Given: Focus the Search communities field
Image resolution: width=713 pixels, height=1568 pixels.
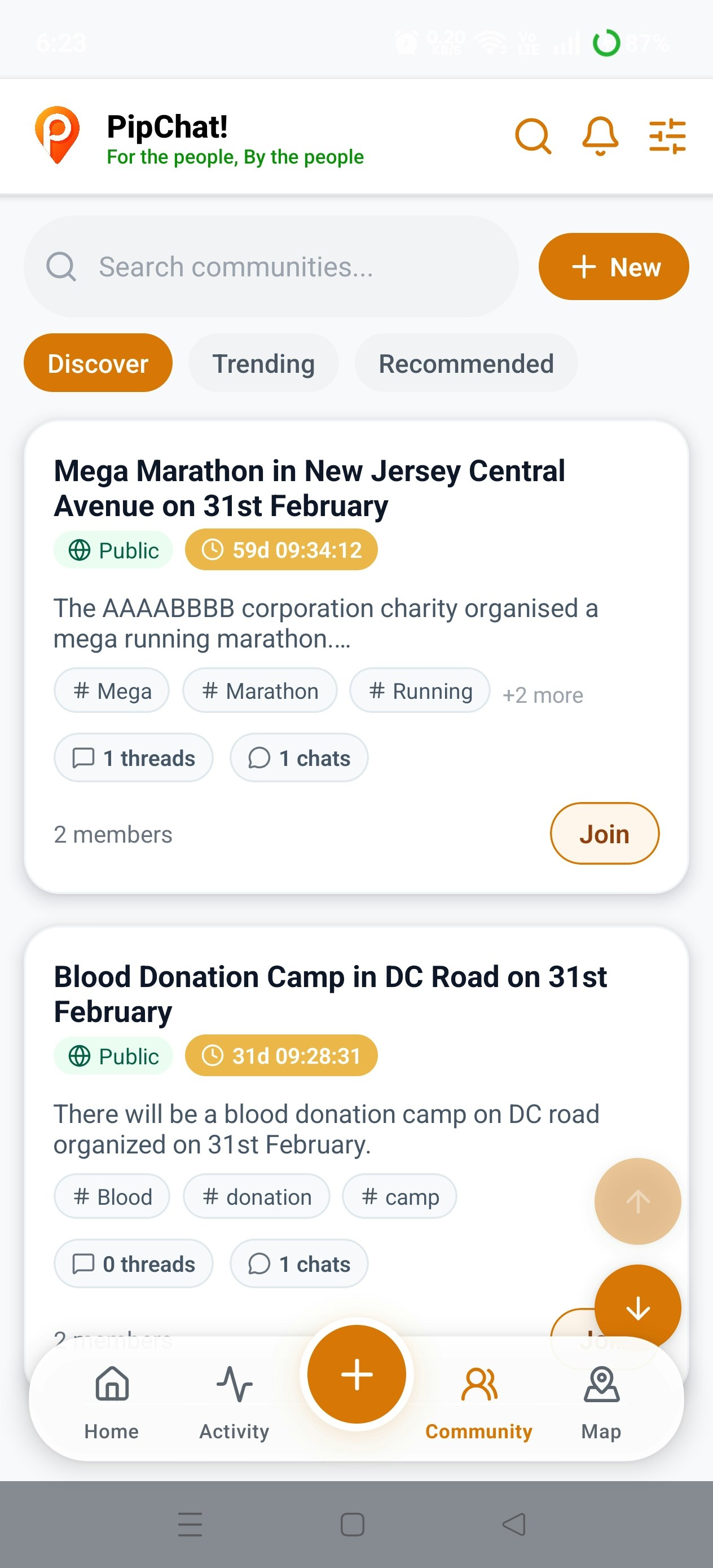Looking at the screenshot, I should coord(271,267).
